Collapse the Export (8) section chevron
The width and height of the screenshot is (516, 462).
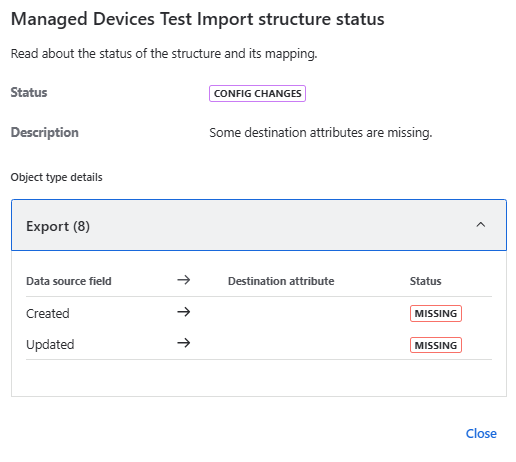[x=480, y=225]
